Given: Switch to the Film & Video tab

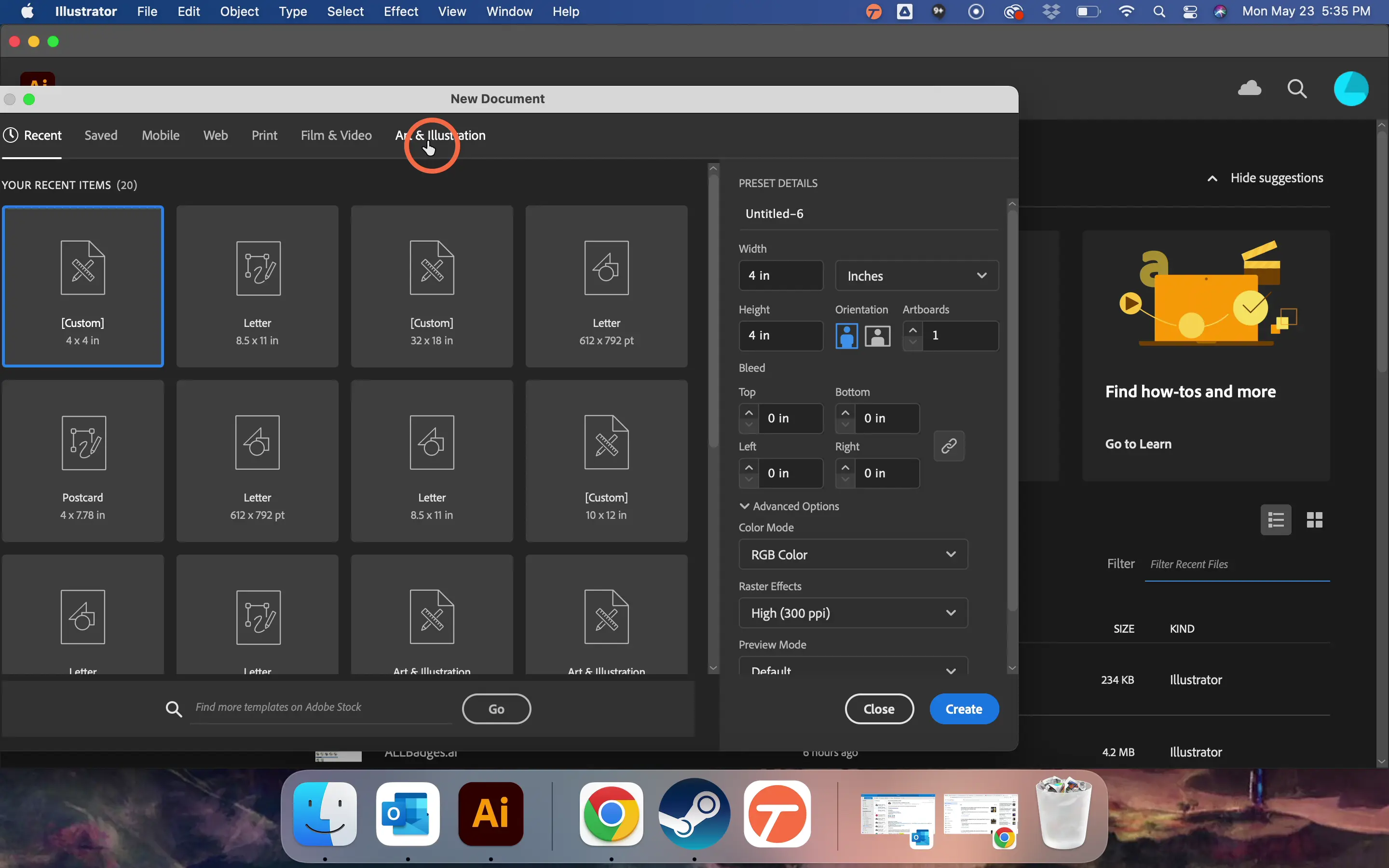Looking at the screenshot, I should [x=336, y=136].
